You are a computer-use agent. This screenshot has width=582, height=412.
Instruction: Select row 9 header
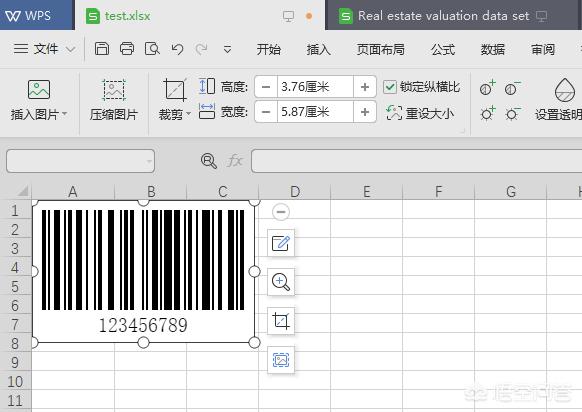click(15, 362)
